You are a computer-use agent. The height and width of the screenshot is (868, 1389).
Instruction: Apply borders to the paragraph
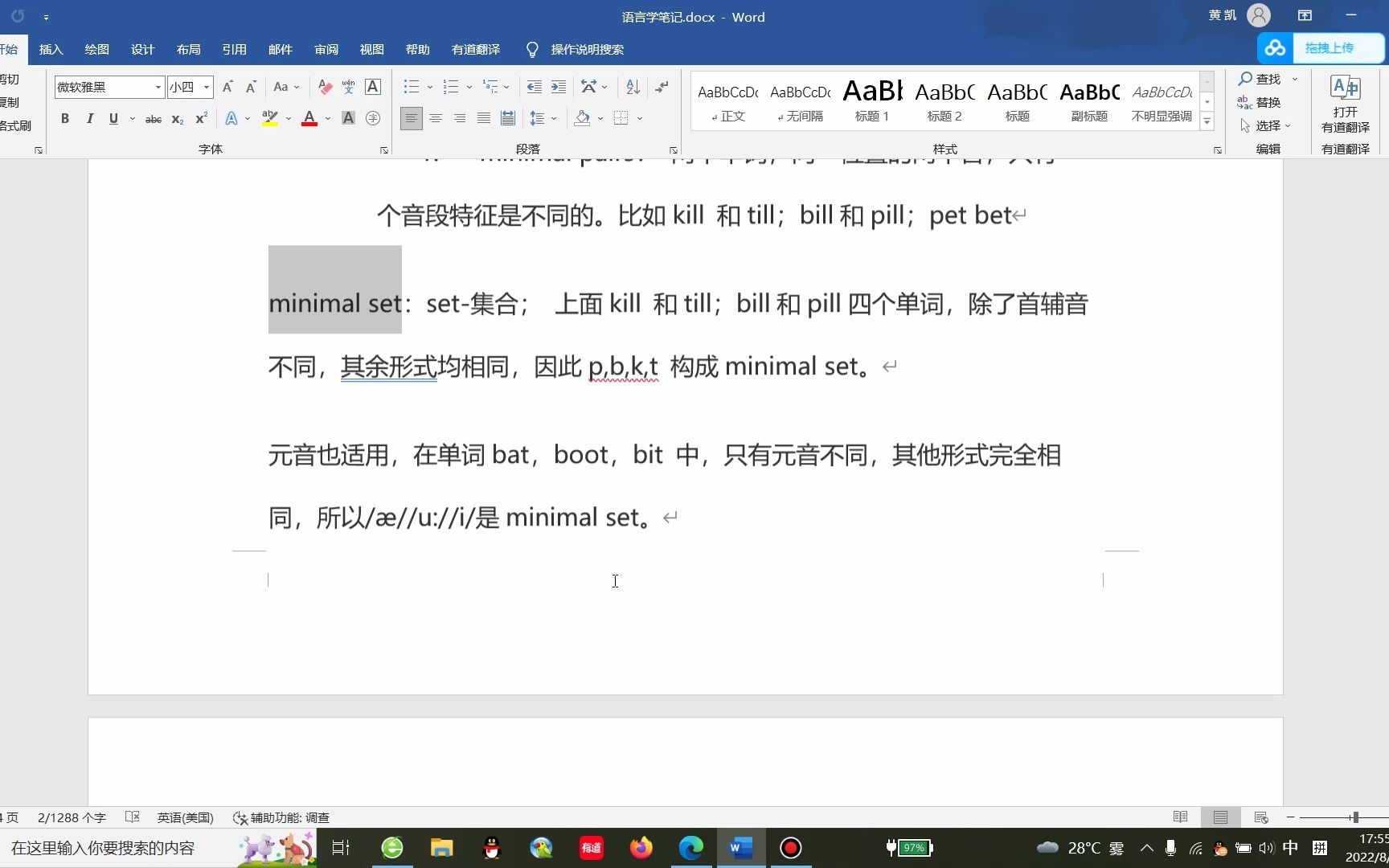pos(621,118)
